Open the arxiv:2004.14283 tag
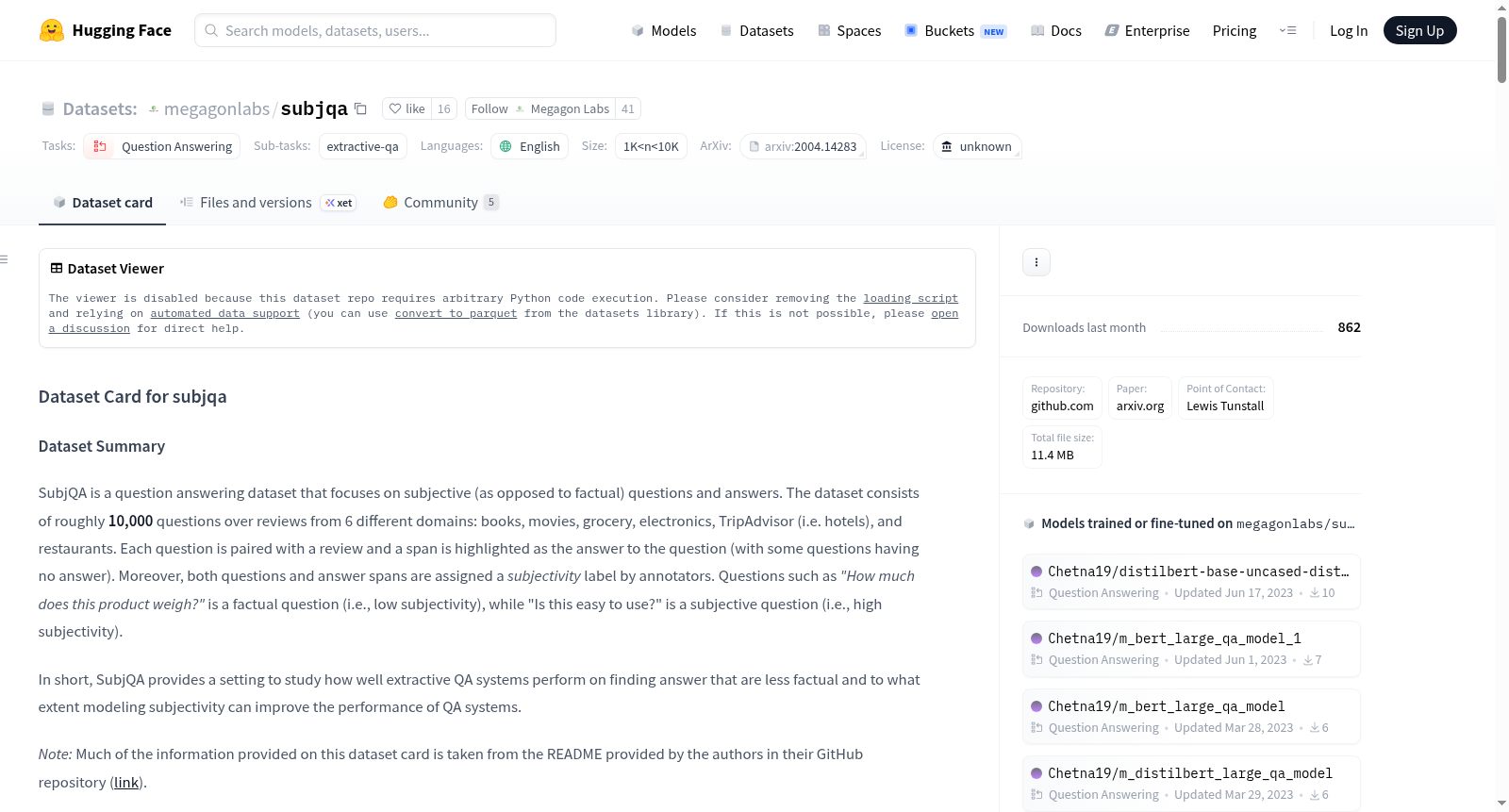Image resolution: width=1509 pixels, height=812 pixels. point(804,146)
